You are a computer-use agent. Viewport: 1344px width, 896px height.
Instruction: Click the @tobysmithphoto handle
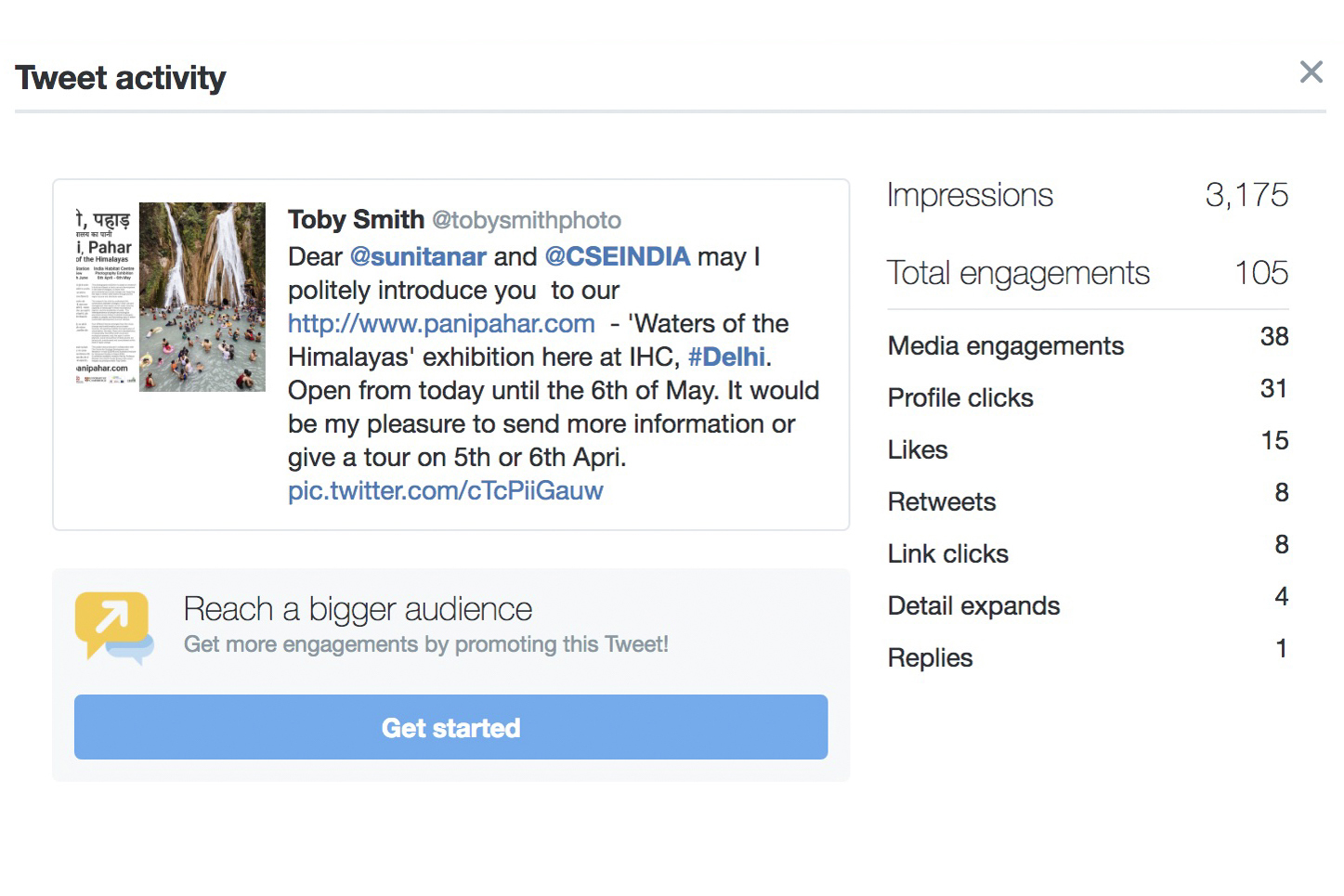pyautogui.click(x=527, y=220)
